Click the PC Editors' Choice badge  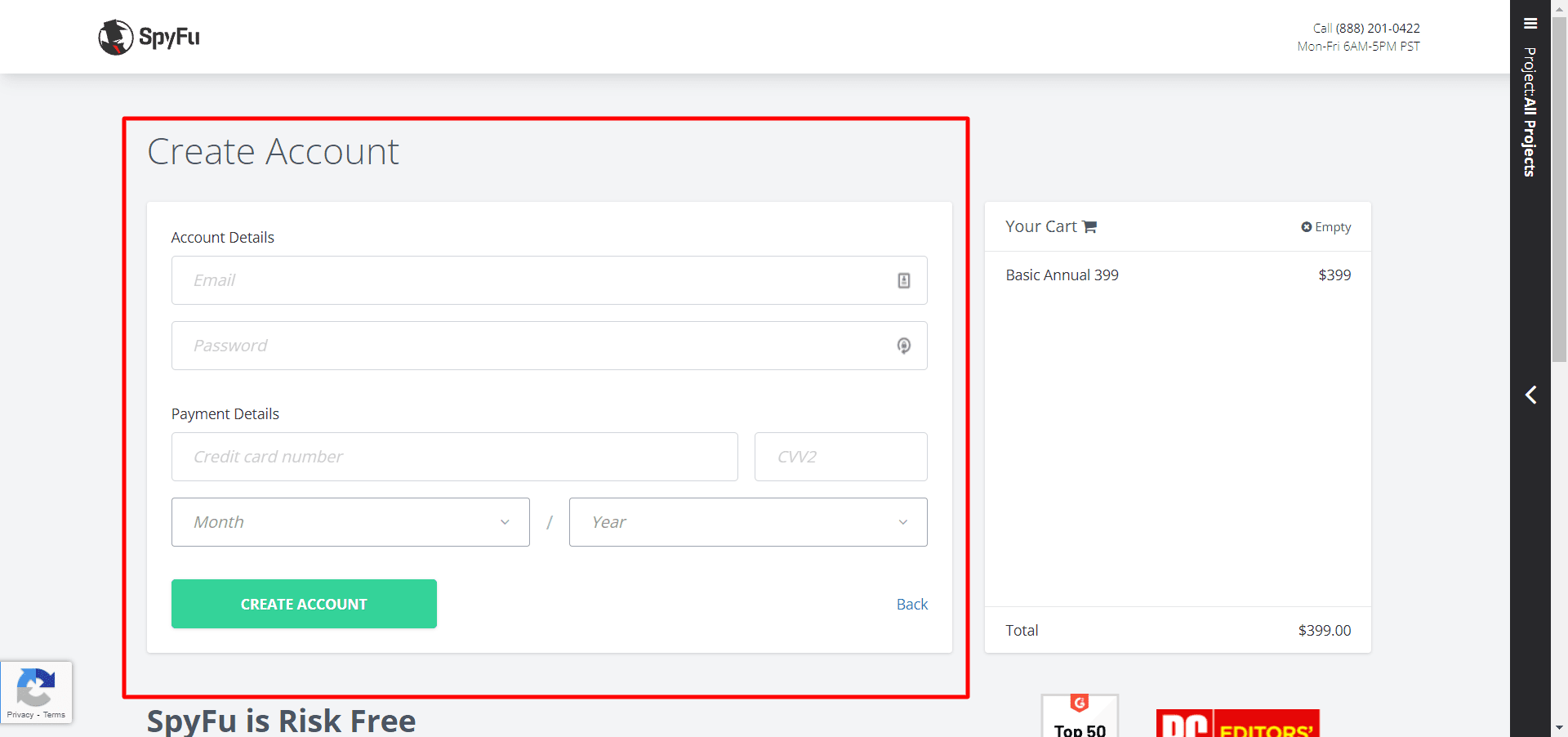[1237, 724]
